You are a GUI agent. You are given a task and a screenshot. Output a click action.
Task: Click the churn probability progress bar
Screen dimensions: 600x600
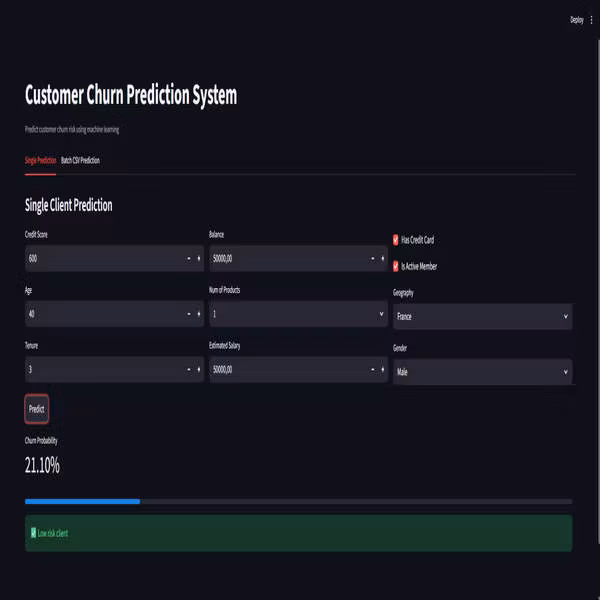pyautogui.click(x=298, y=501)
